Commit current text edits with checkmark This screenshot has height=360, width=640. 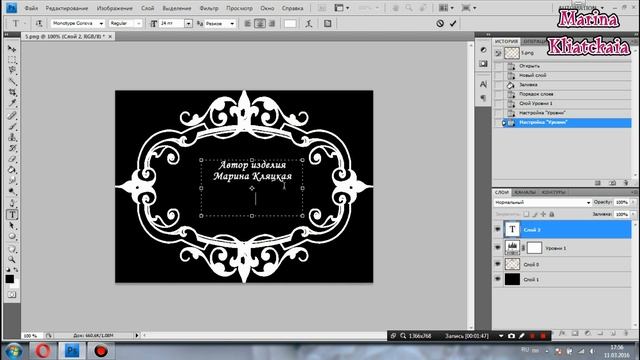click(453, 24)
